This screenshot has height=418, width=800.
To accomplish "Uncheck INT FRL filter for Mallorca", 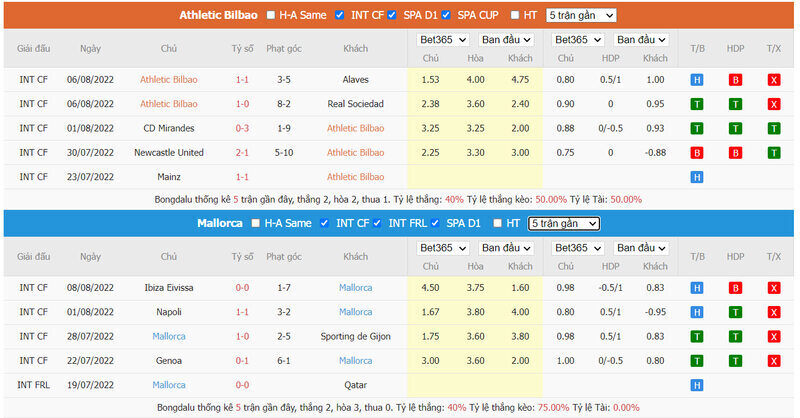I will click(x=377, y=223).
